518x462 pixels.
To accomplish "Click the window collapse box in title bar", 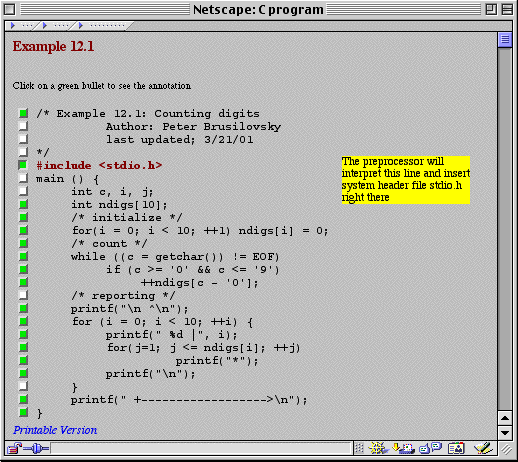I will pos(507,9).
